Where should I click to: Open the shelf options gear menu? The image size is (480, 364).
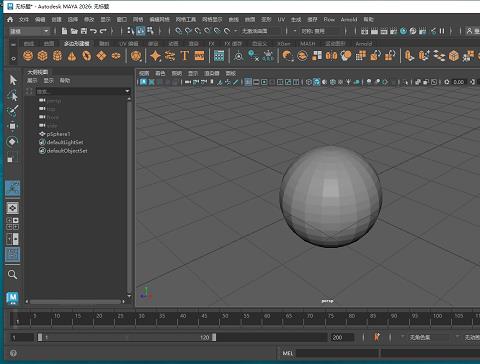point(13,58)
